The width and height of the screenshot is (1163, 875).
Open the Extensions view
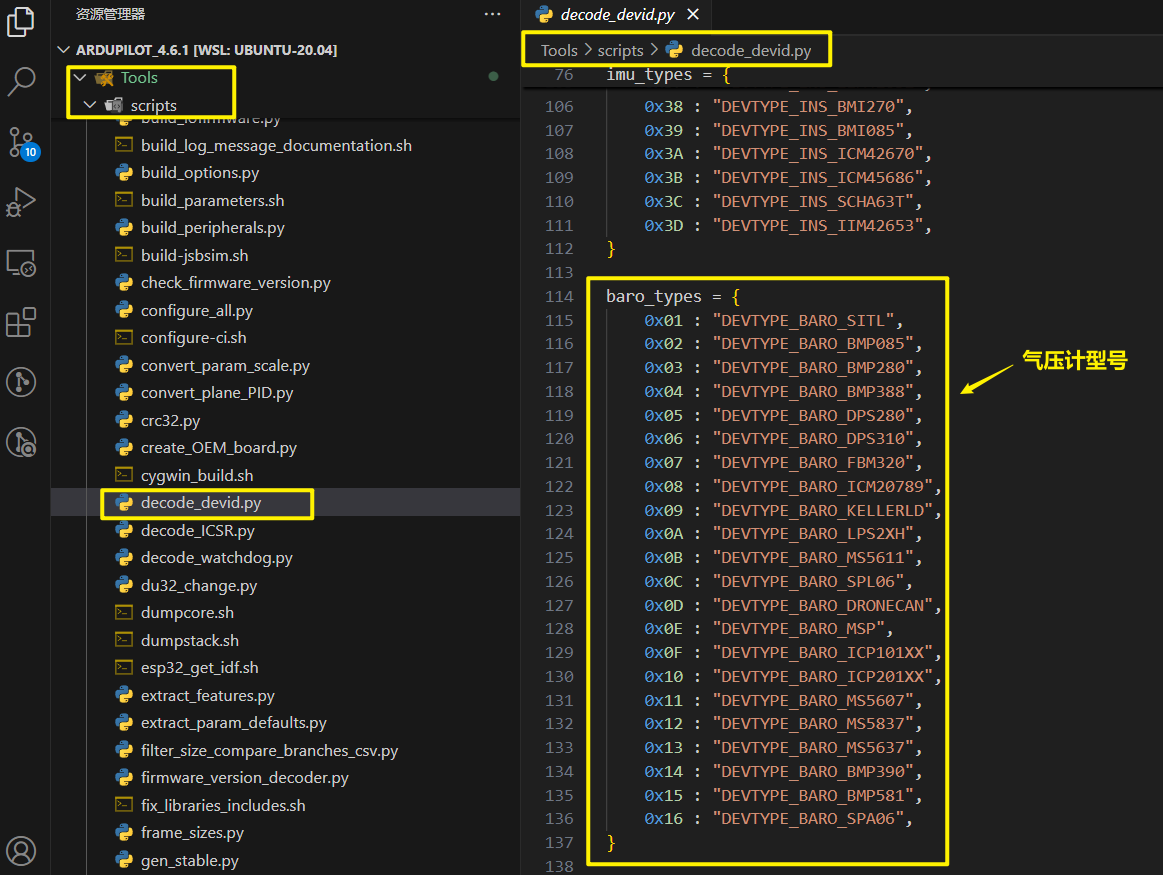click(21, 322)
